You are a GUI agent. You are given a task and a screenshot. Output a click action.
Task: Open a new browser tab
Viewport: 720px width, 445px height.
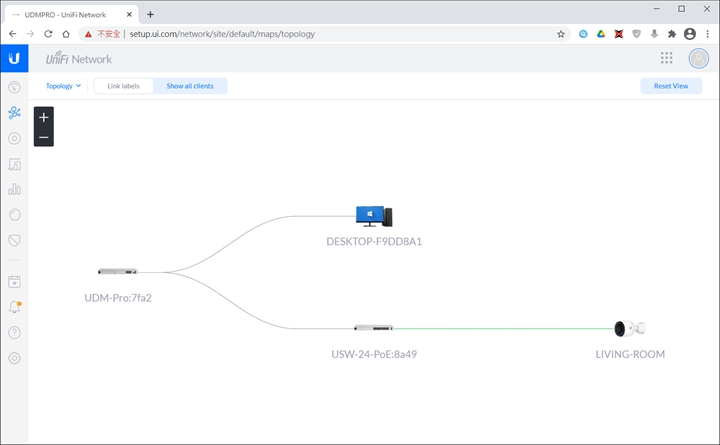click(x=150, y=14)
